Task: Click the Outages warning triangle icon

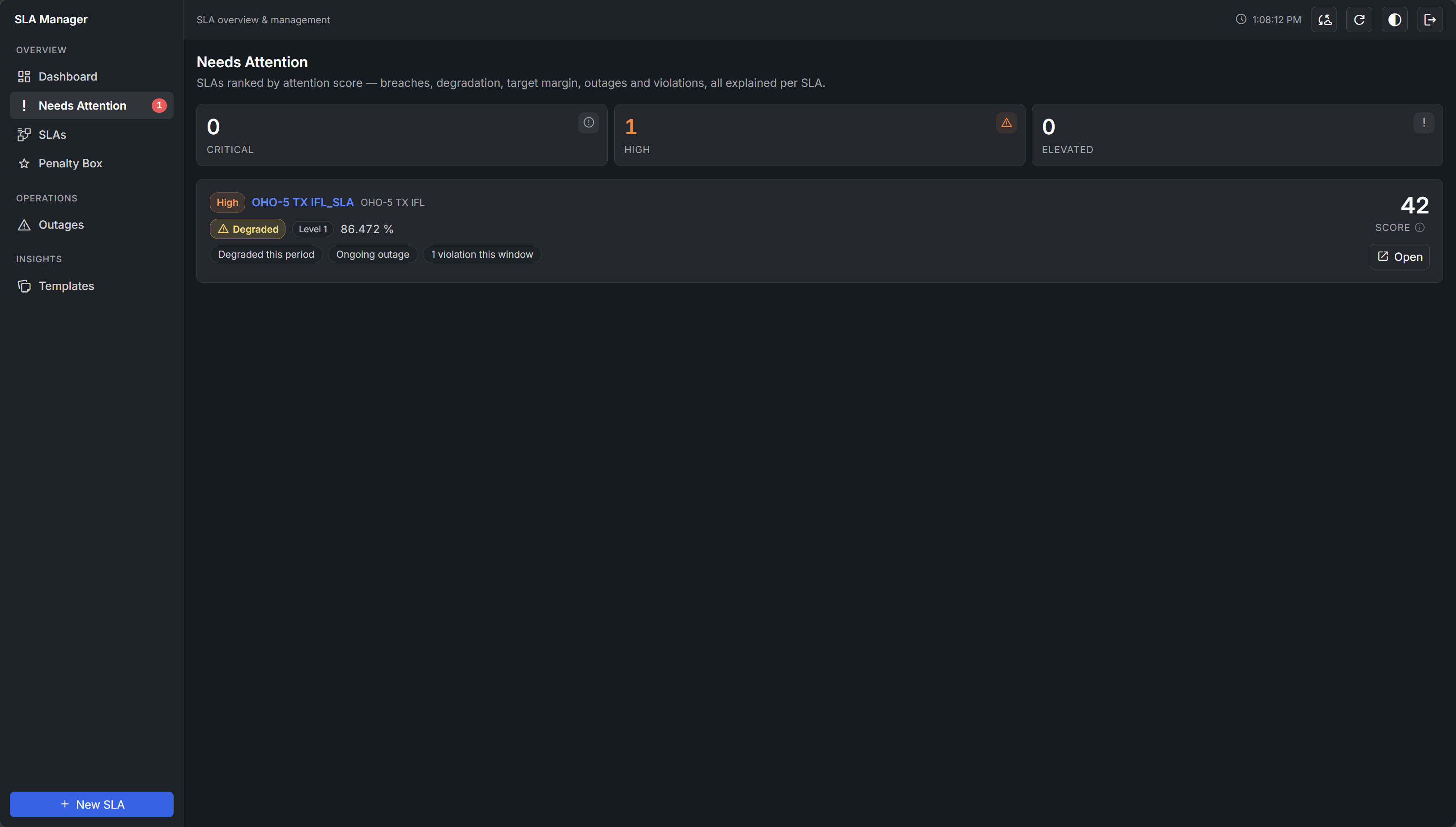Action: pyautogui.click(x=24, y=225)
